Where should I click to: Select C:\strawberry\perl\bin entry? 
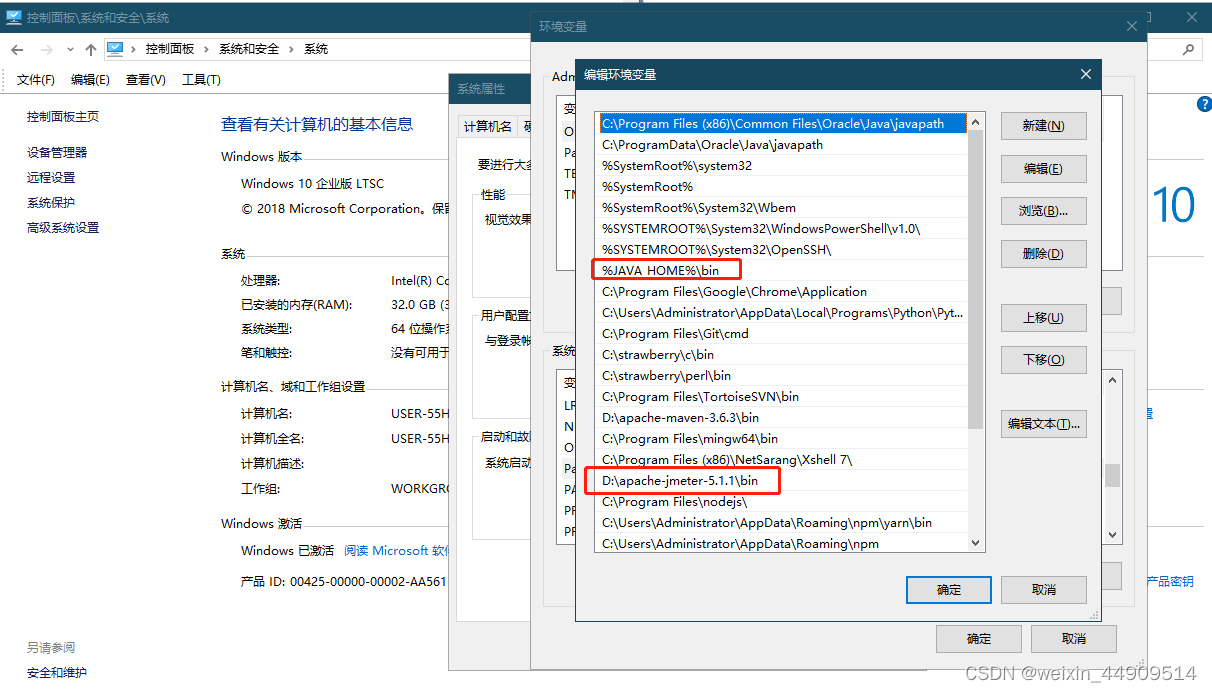click(x=781, y=376)
